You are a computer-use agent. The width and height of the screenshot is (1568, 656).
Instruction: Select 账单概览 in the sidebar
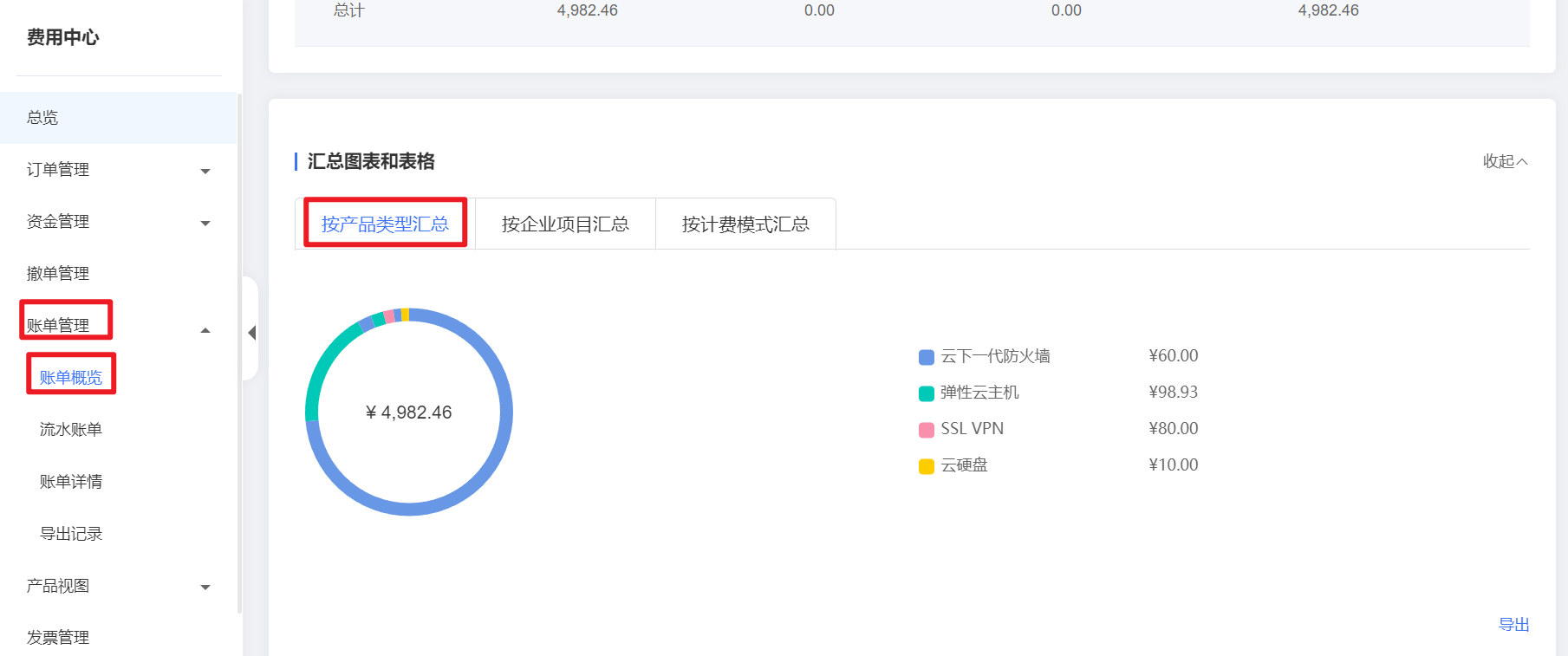(x=71, y=378)
